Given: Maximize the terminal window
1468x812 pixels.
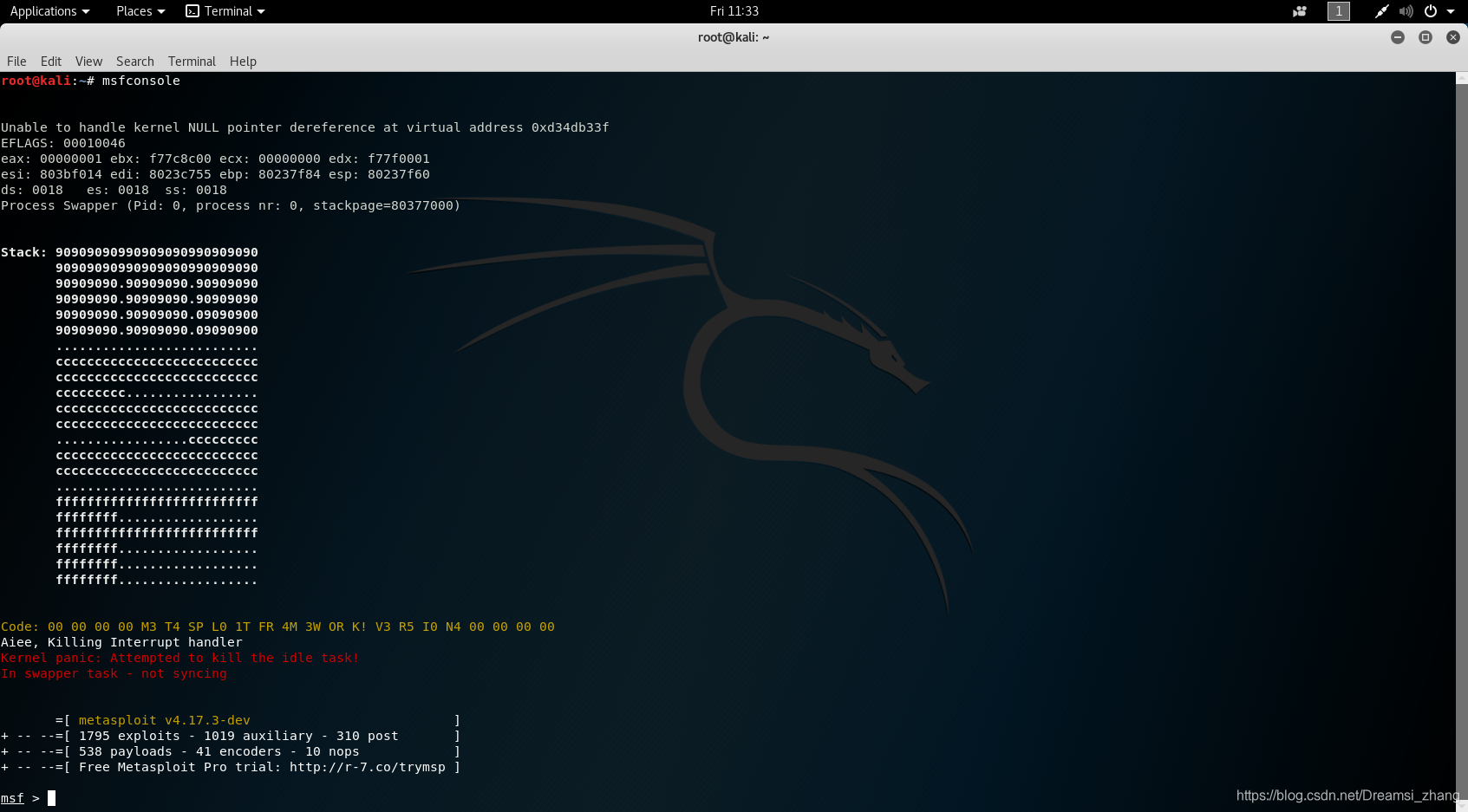Looking at the screenshot, I should [x=1426, y=37].
